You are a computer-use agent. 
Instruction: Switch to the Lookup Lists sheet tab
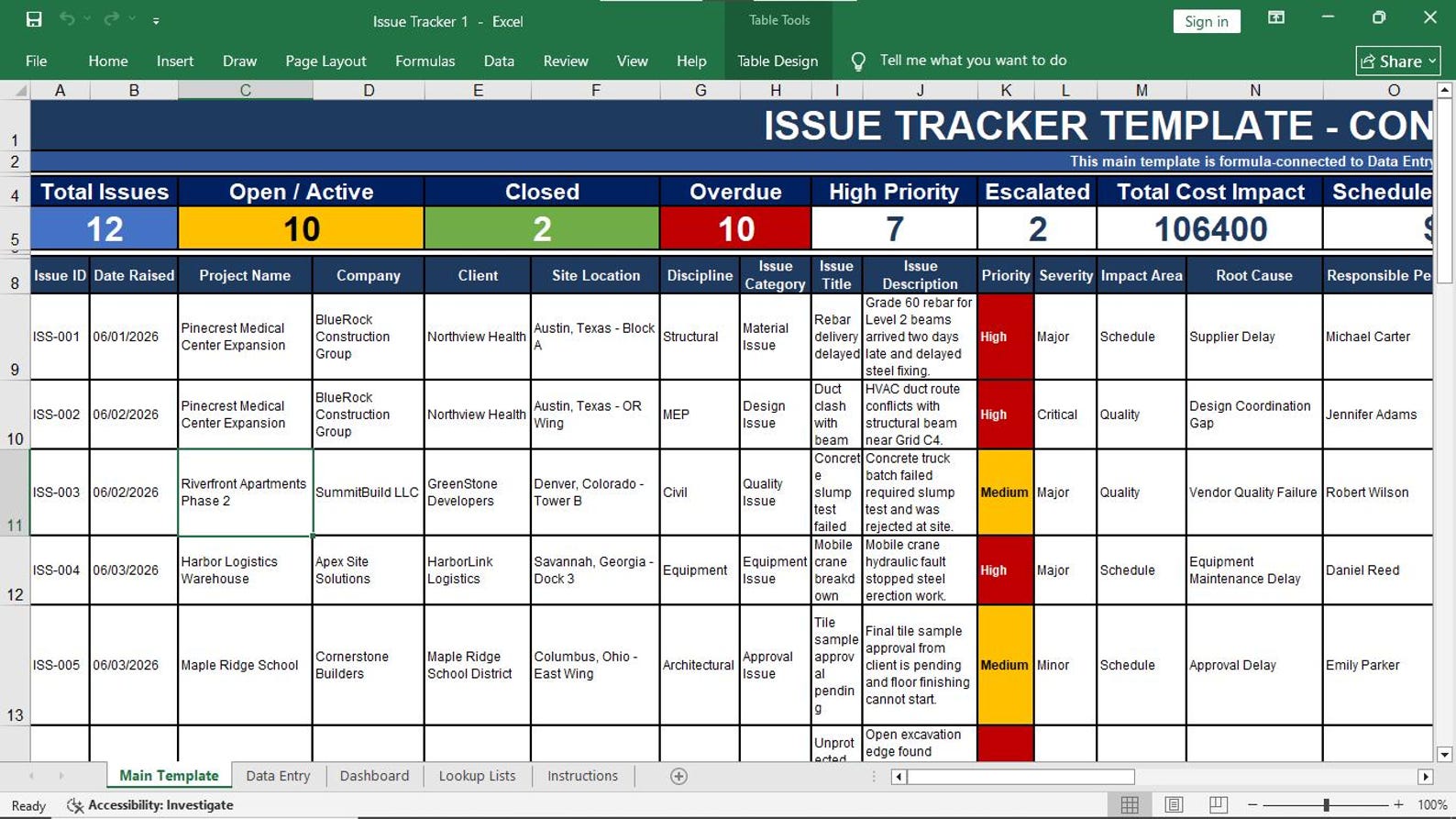[477, 776]
